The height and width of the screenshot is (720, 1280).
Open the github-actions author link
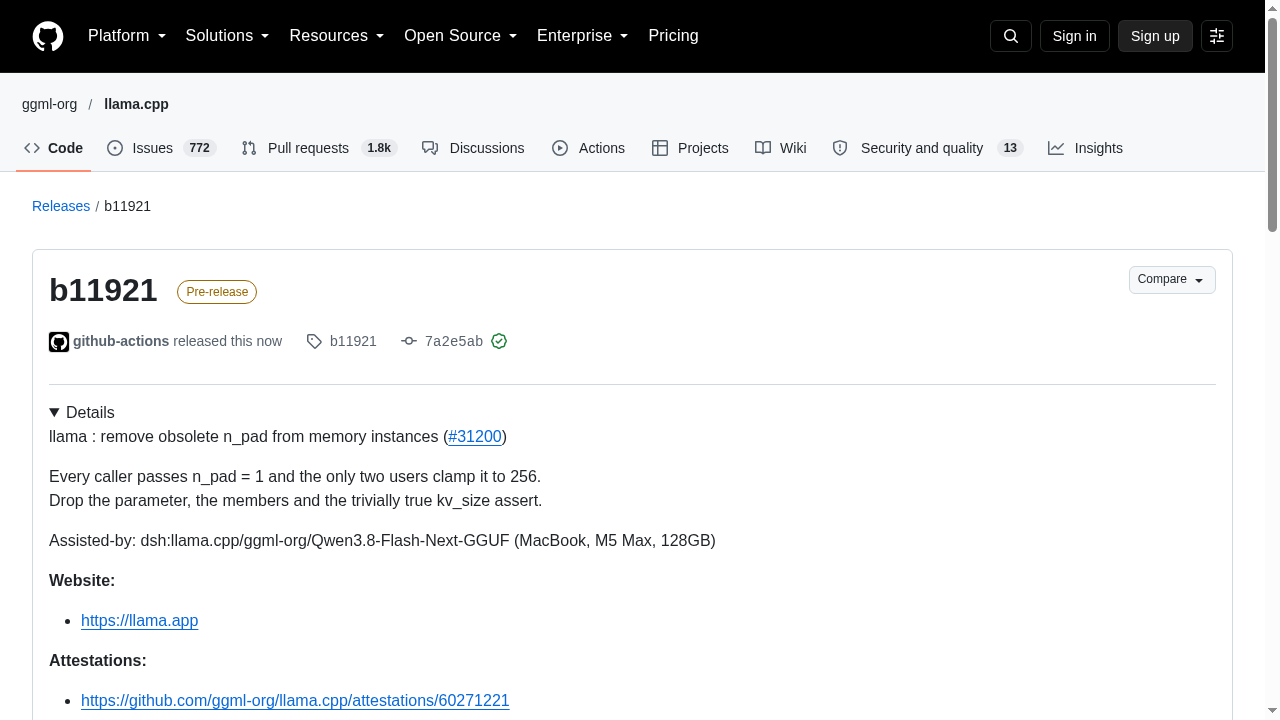pyautogui.click(x=121, y=341)
